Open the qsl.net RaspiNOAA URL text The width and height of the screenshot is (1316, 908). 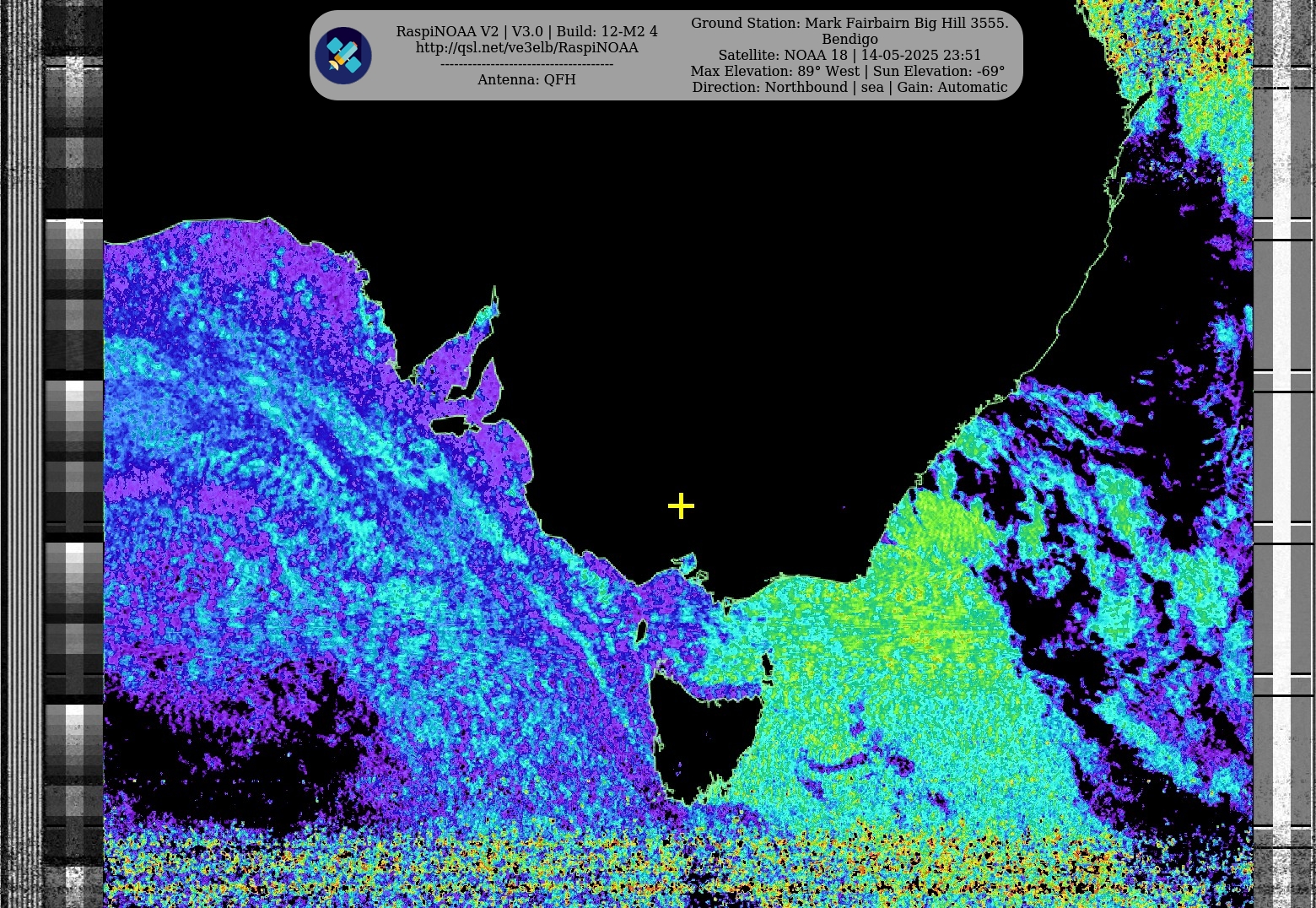coord(527,48)
